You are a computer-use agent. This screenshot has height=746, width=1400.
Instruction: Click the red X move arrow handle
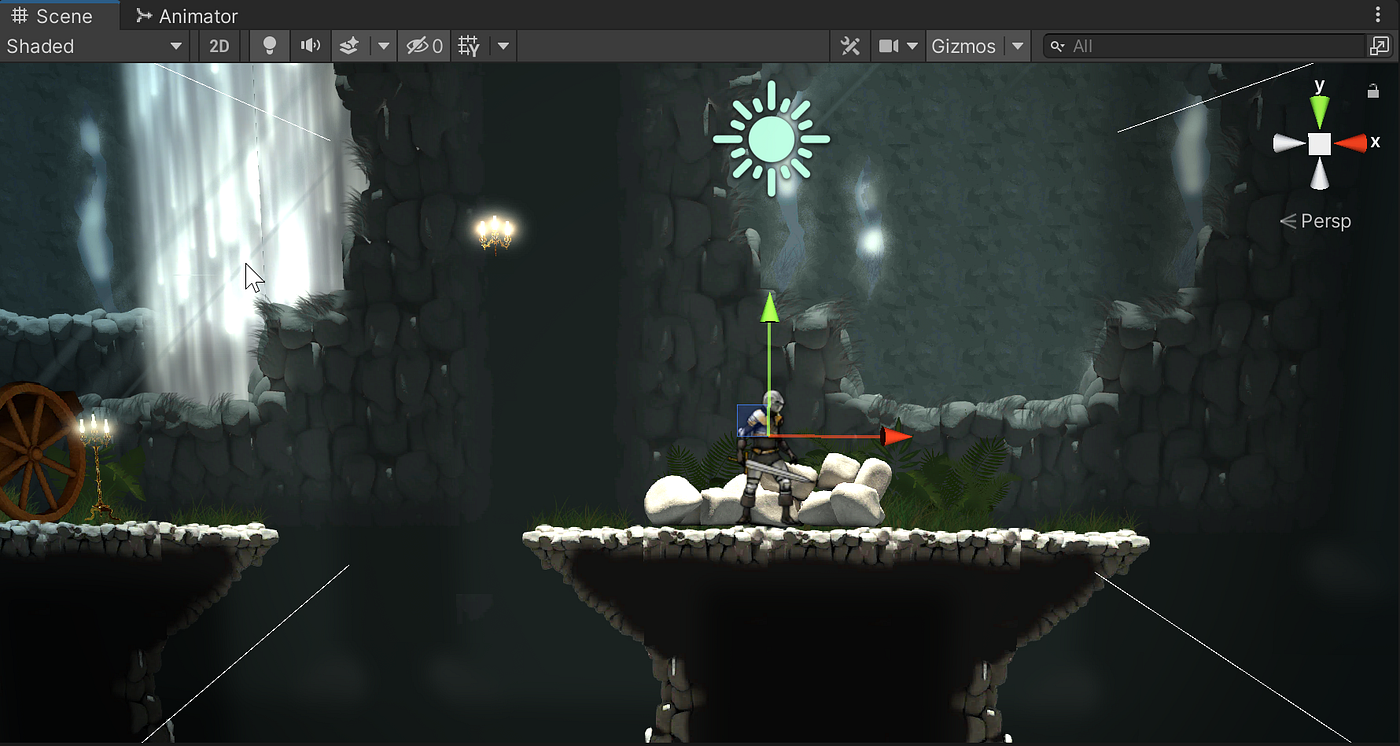[896, 436]
